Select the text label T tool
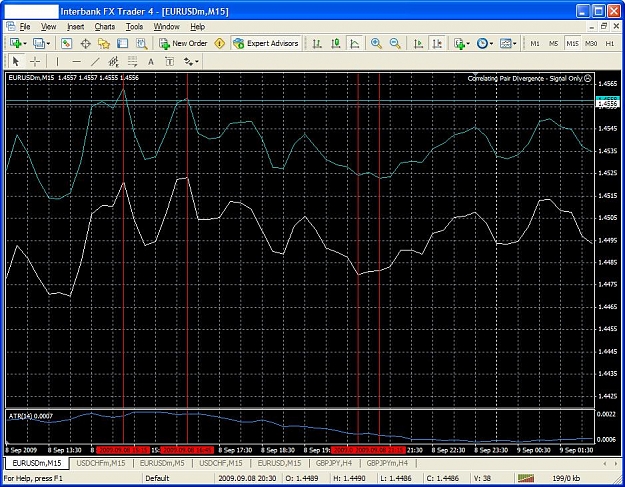 [x=169, y=62]
